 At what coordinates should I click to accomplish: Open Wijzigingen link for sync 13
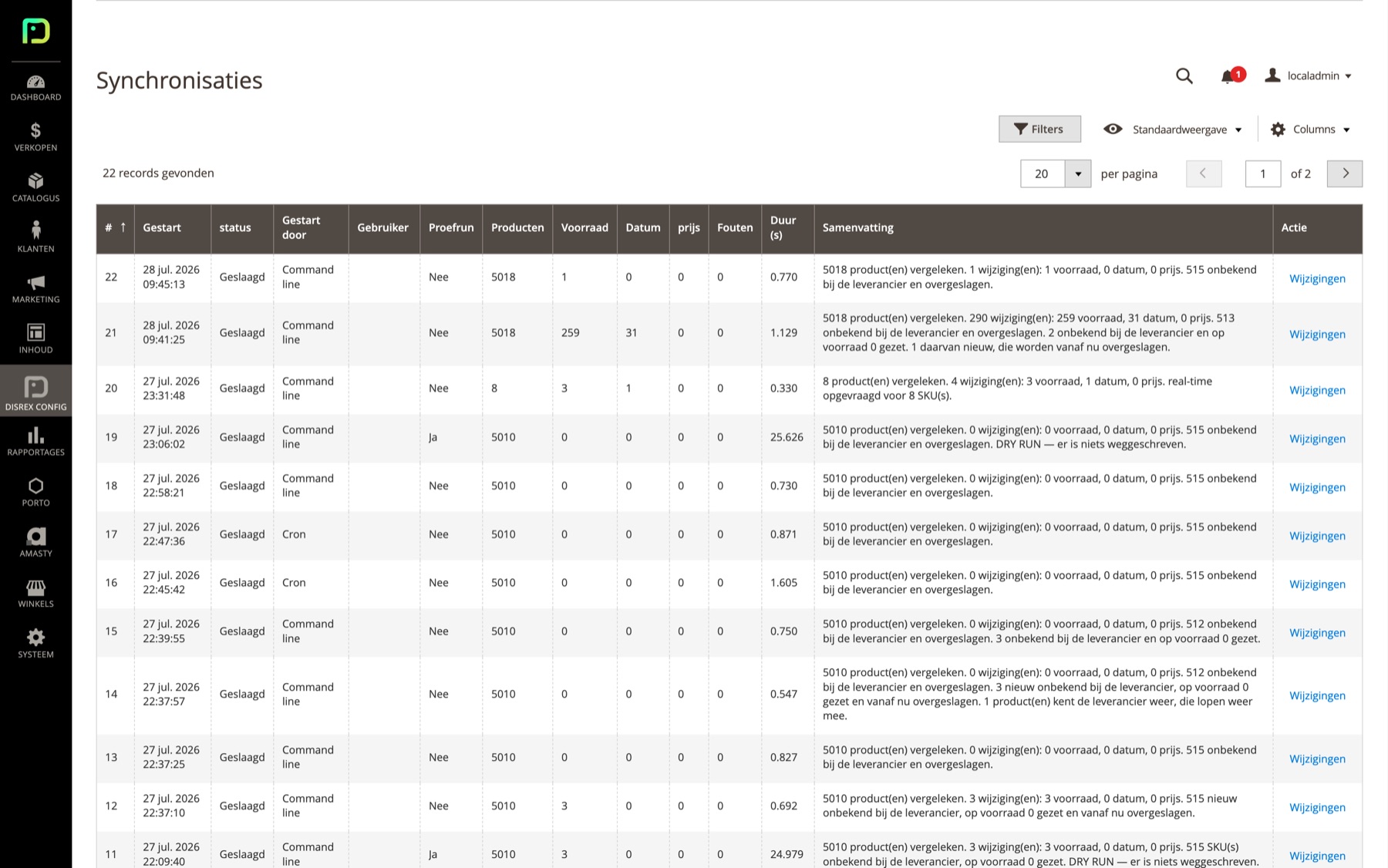tap(1317, 759)
